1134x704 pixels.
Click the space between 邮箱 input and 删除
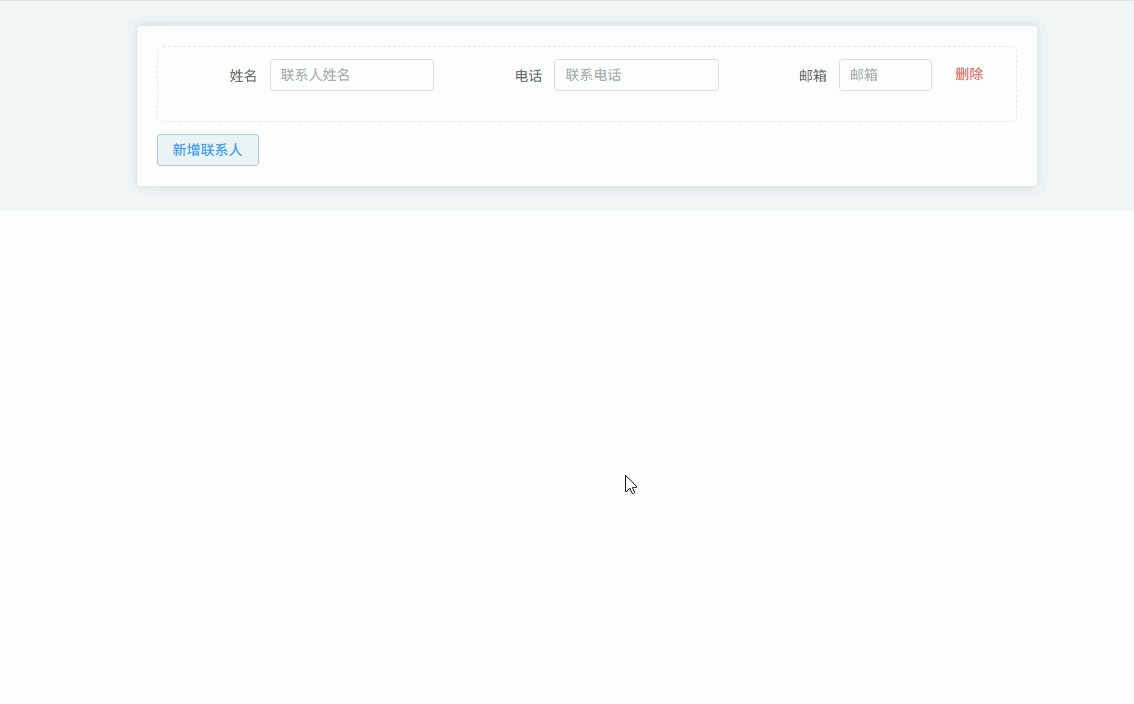point(943,75)
